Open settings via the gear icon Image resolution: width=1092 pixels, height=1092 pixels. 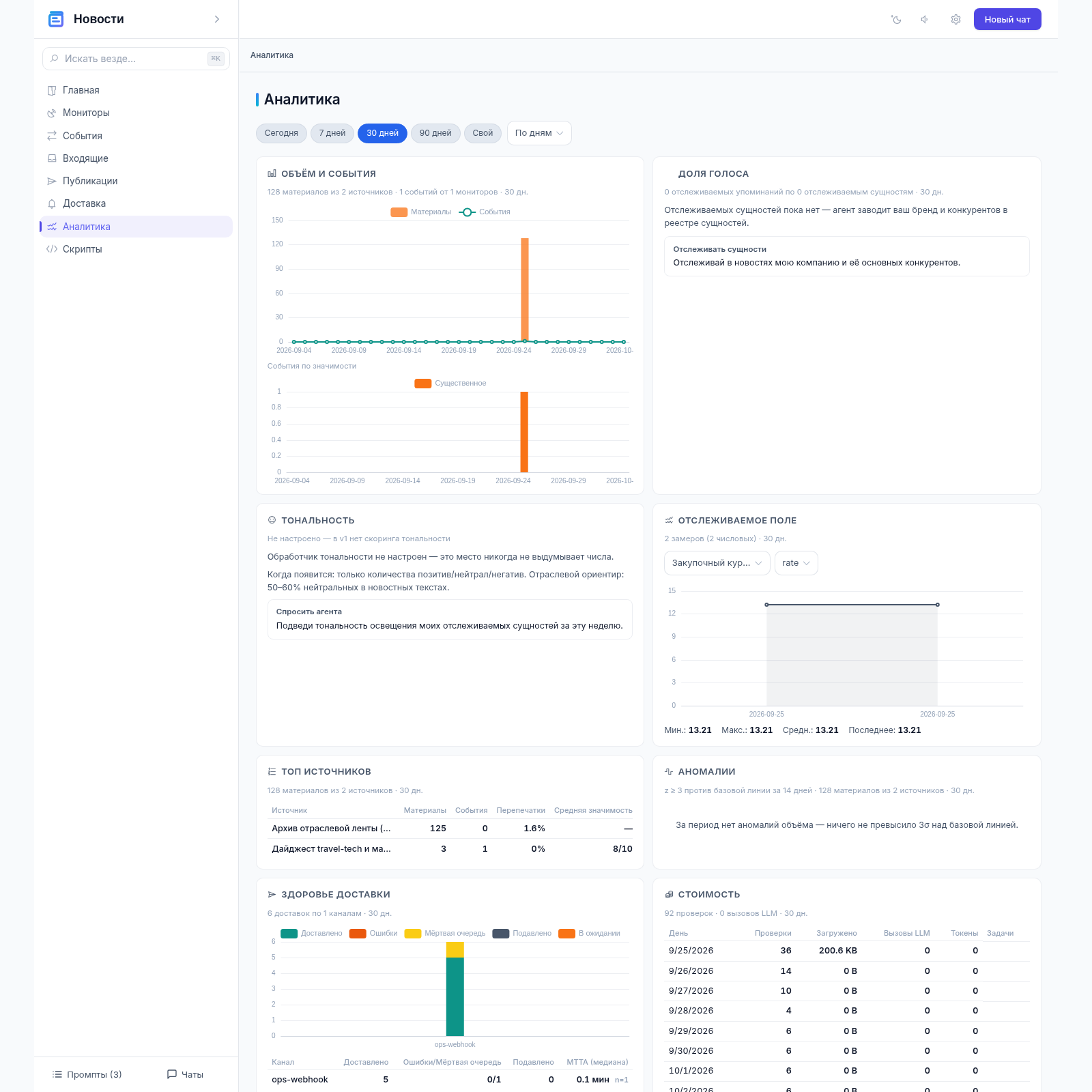click(x=955, y=20)
